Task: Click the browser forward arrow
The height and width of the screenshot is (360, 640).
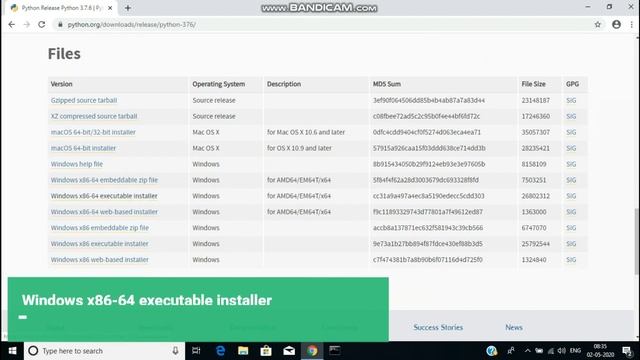Action: coord(27,24)
